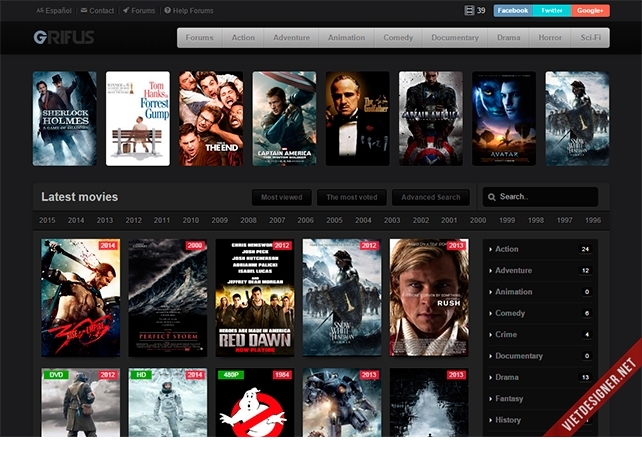642x462 pixels.
Task: Filter movies by year 2014
Action: pyautogui.click(x=76, y=220)
